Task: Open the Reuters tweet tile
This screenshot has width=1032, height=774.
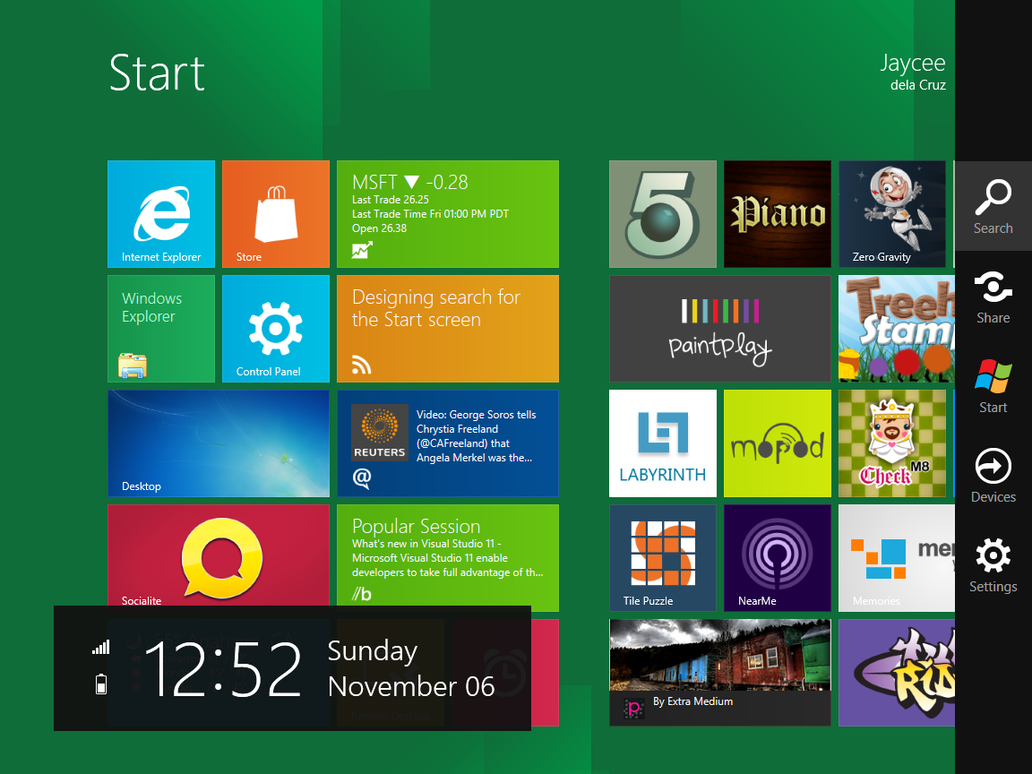Action: pyautogui.click(x=448, y=443)
